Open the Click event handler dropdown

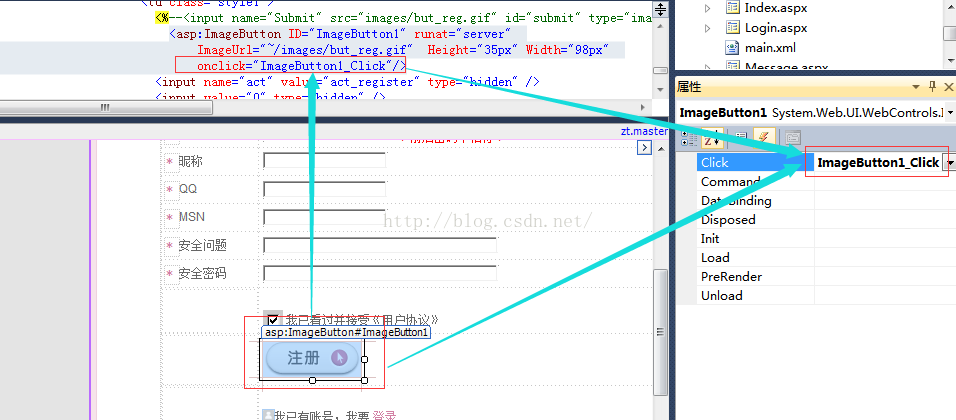(x=949, y=163)
